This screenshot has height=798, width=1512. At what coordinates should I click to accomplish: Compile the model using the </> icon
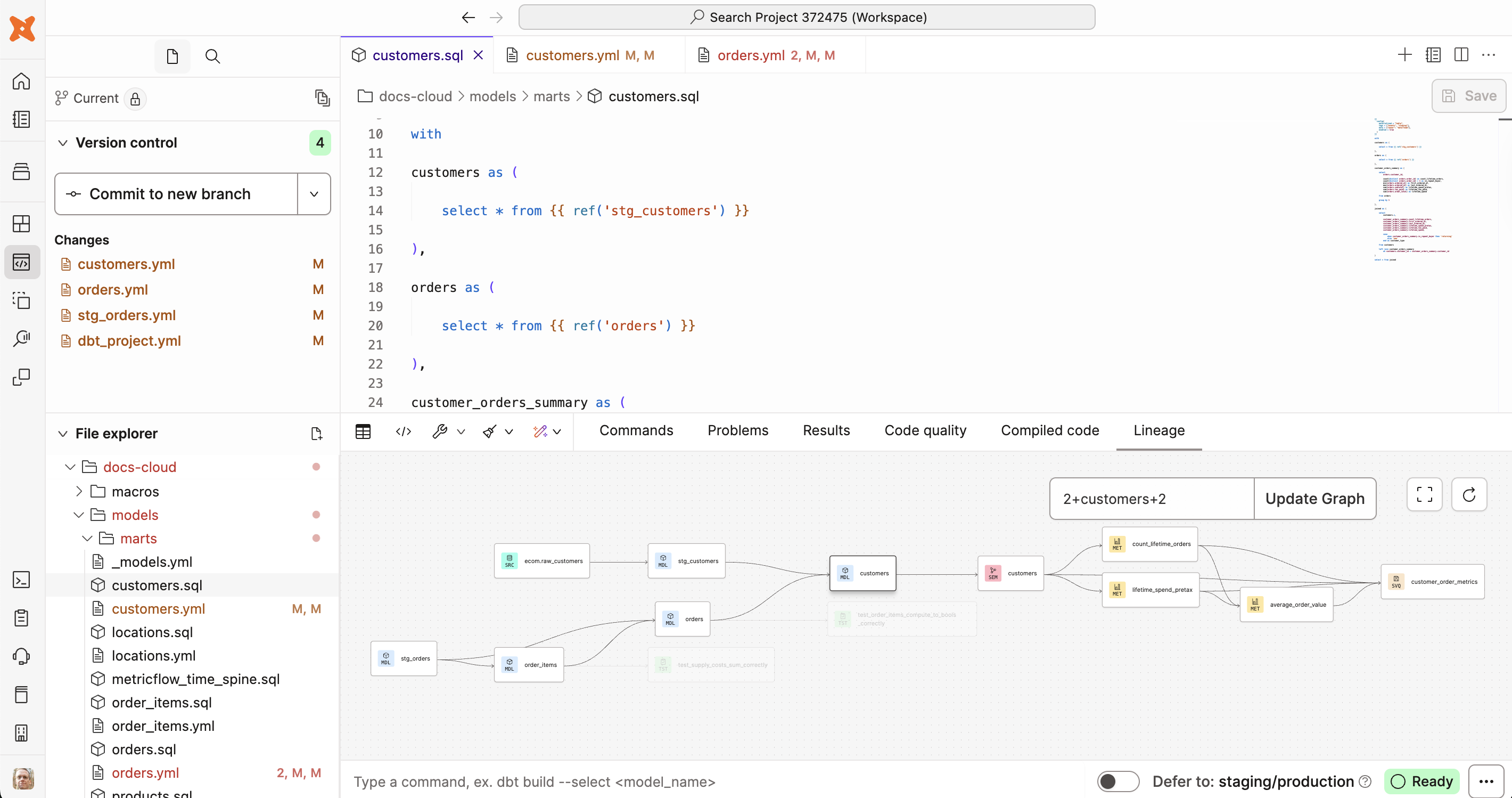tap(403, 431)
